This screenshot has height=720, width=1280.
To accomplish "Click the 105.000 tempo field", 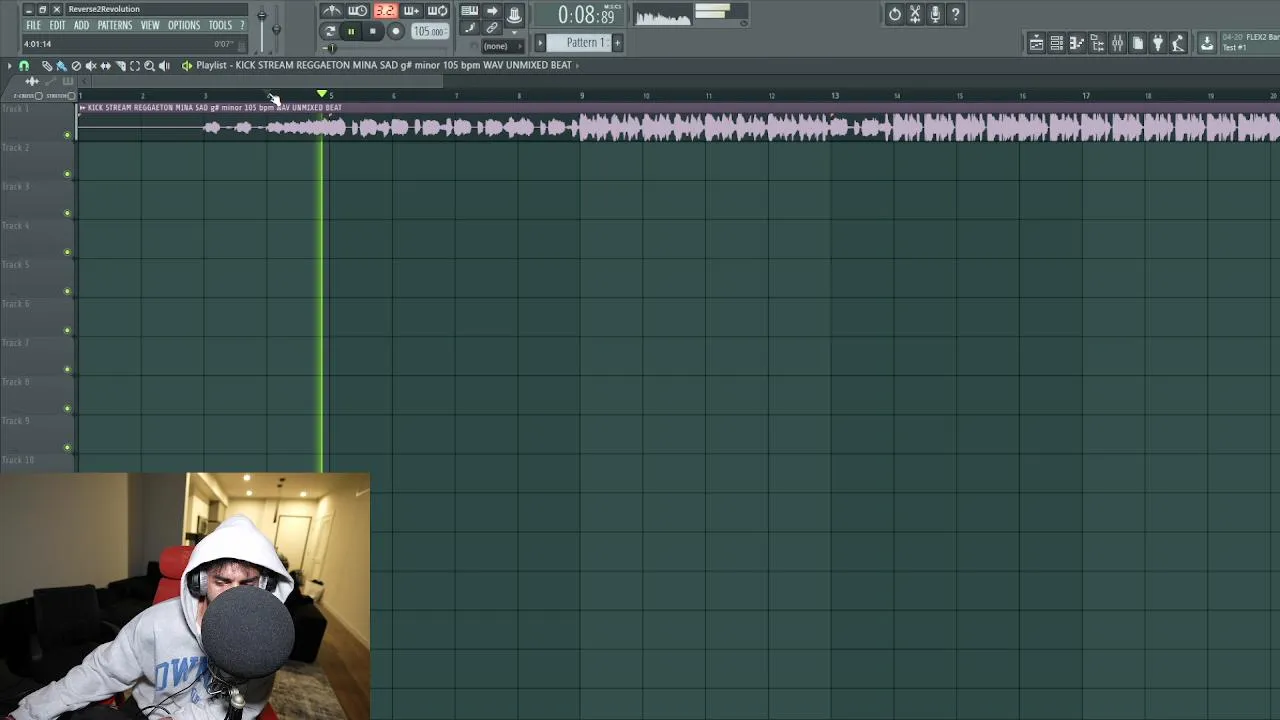I will 430,32.
